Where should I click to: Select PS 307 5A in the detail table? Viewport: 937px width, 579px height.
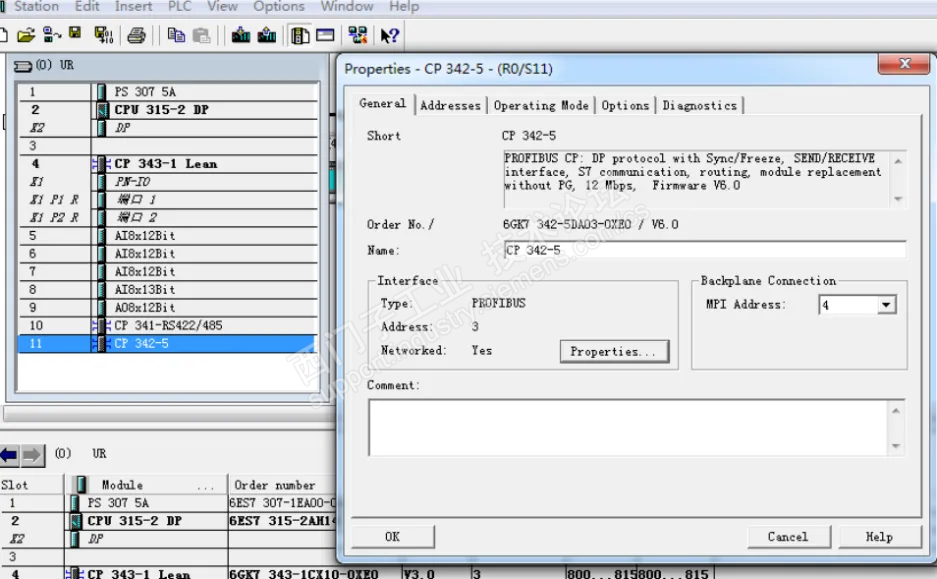click(118, 503)
